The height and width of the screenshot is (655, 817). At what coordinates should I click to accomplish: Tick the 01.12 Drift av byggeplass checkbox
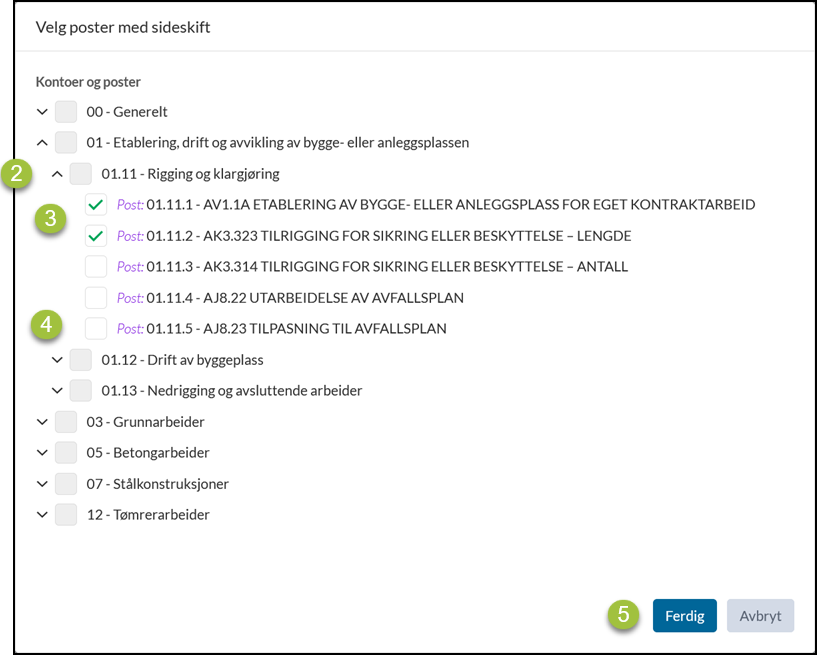click(x=81, y=360)
